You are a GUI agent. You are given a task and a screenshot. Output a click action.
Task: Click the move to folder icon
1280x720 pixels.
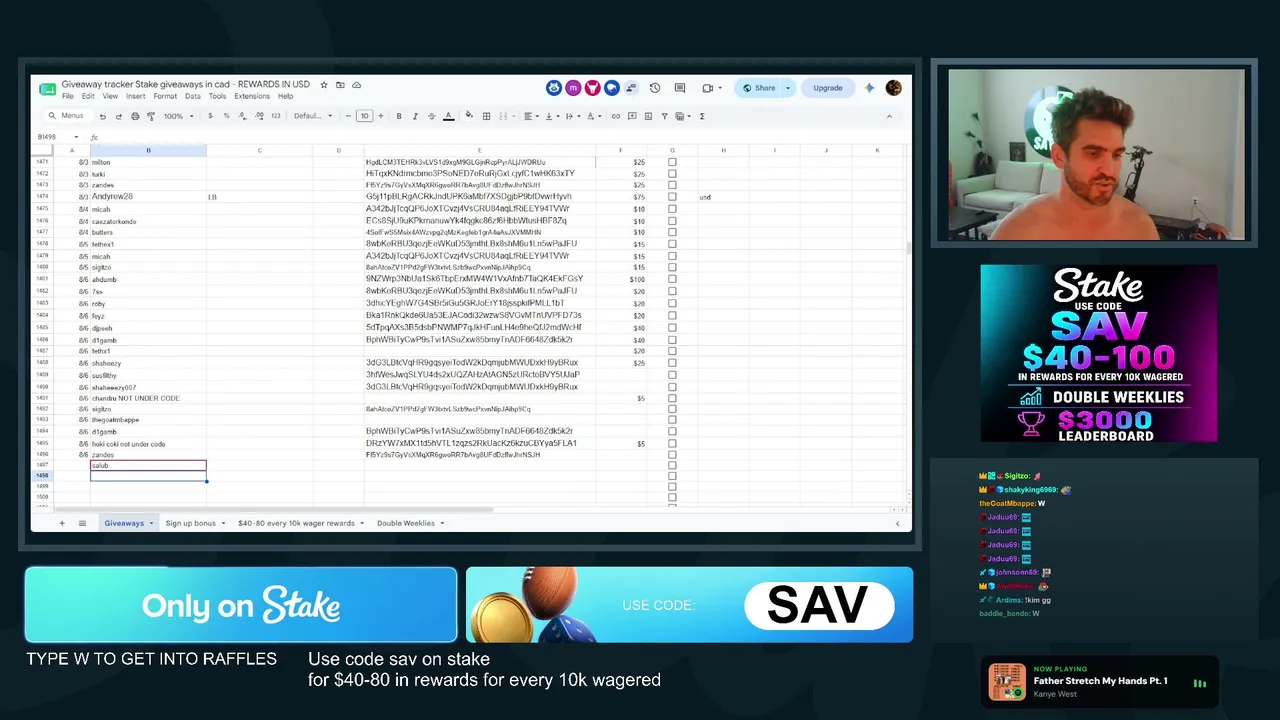[340, 85]
